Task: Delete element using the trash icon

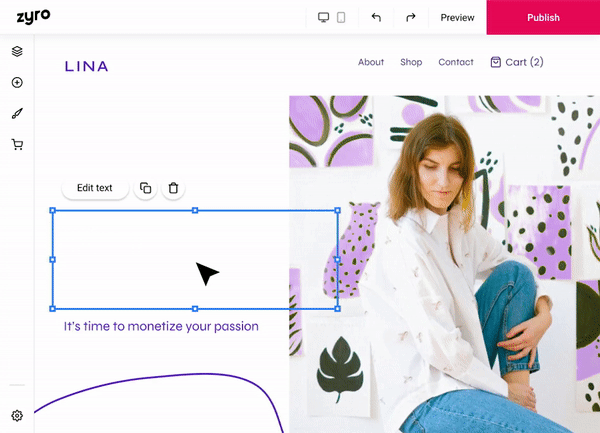Action: click(x=173, y=188)
